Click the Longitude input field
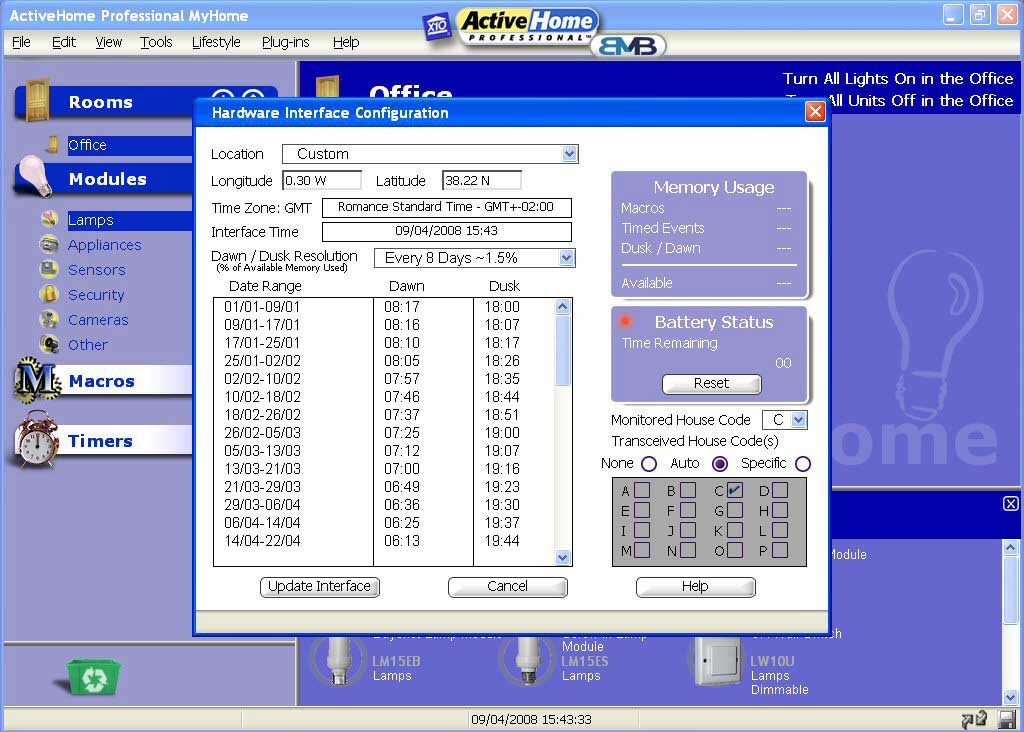1024x732 pixels. click(321, 181)
